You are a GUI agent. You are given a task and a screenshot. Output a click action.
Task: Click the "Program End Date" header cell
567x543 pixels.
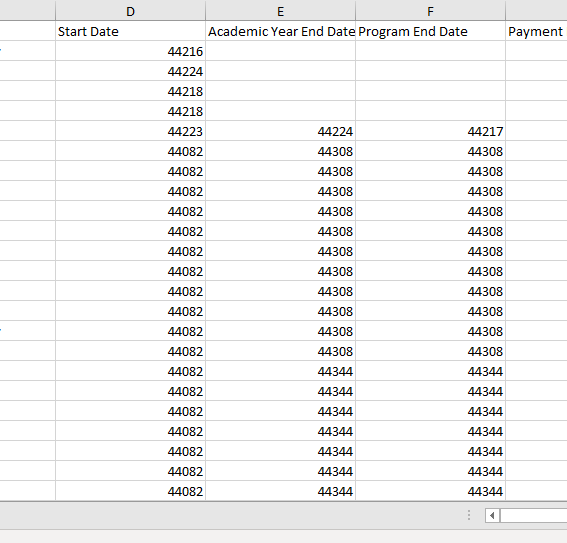(430, 31)
